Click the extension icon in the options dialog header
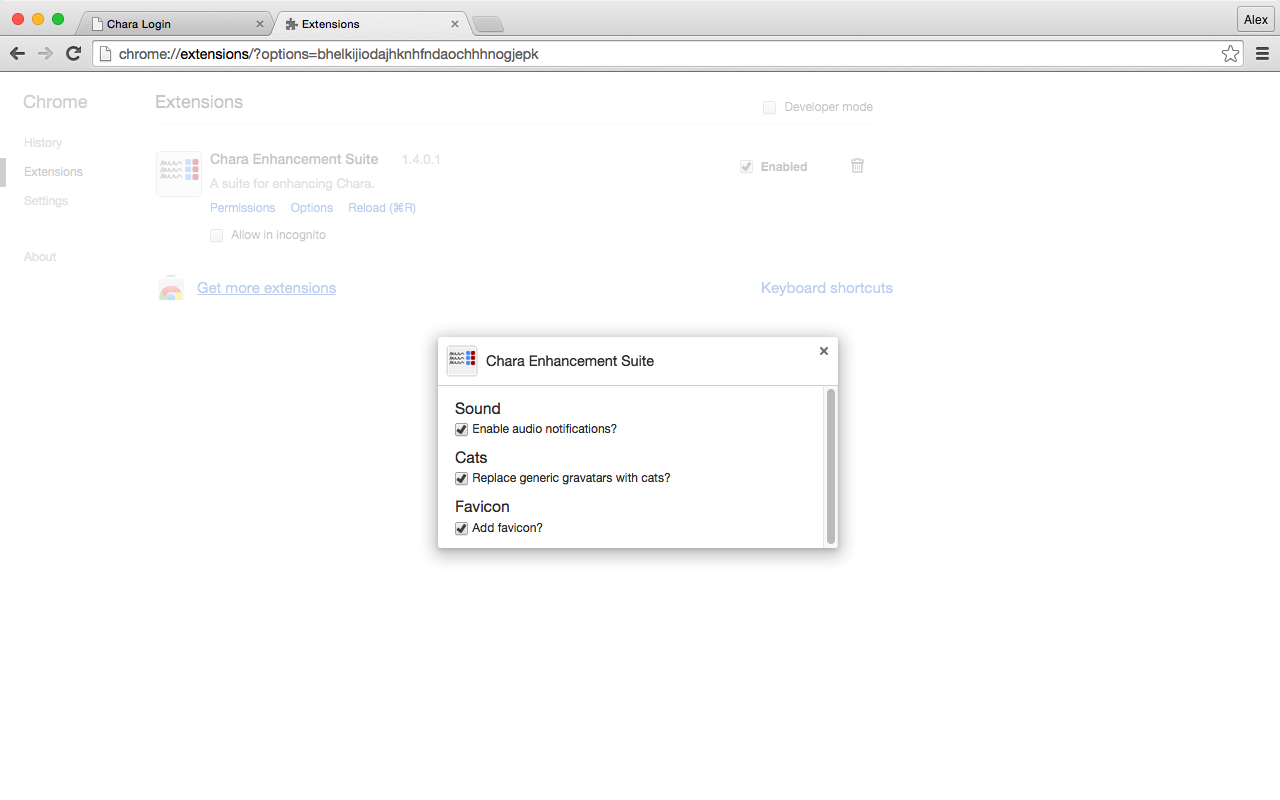Image resolution: width=1280 pixels, height=800 pixels. [462, 361]
